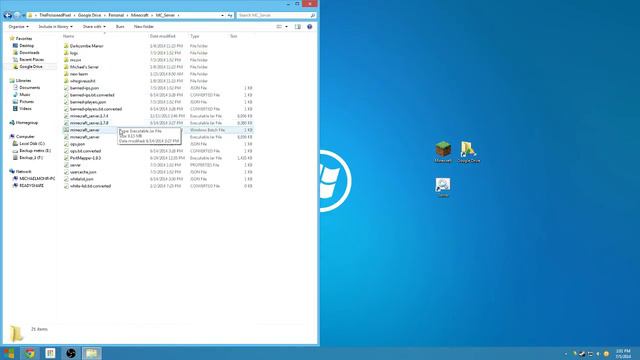Select the minecraft_server Windows Batch File
The height and width of the screenshot is (360, 640).
point(84,130)
